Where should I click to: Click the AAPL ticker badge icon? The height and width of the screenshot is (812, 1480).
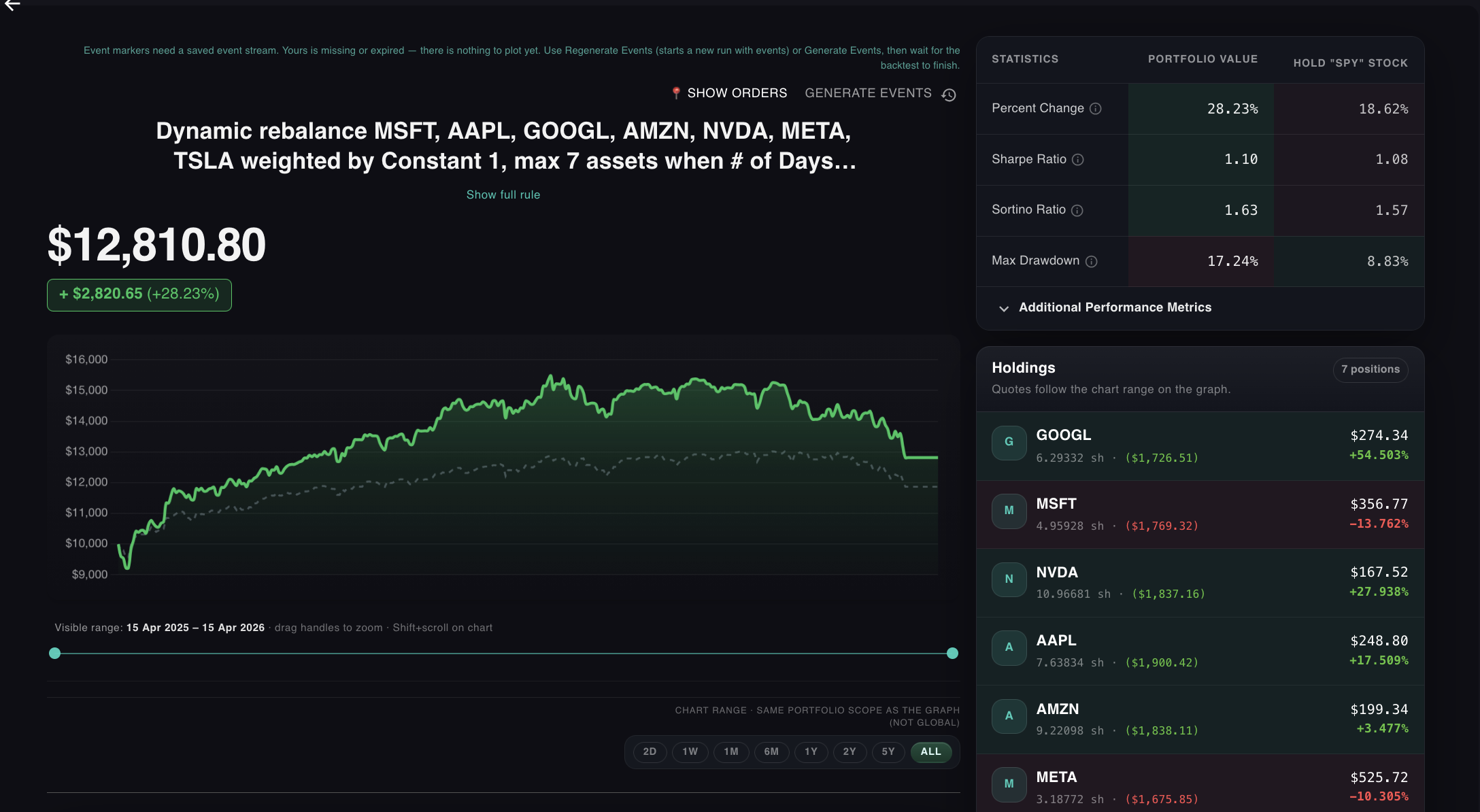coord(1009,648)
